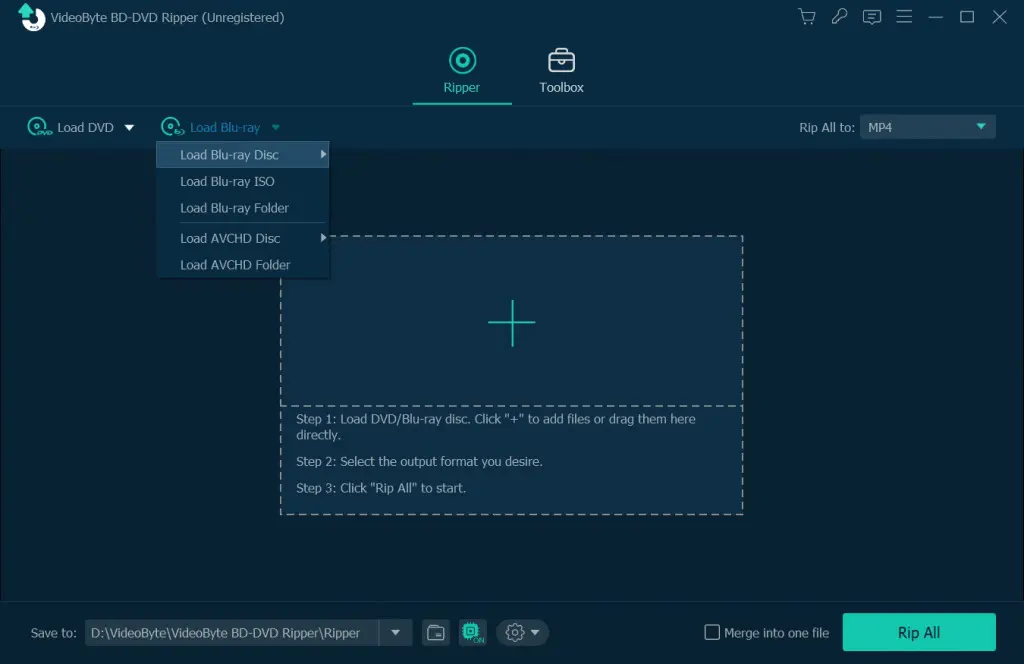Enable Merge into one file checkbox
Image resolution: width=1024 pixels, height=664 pixels.
712,632
